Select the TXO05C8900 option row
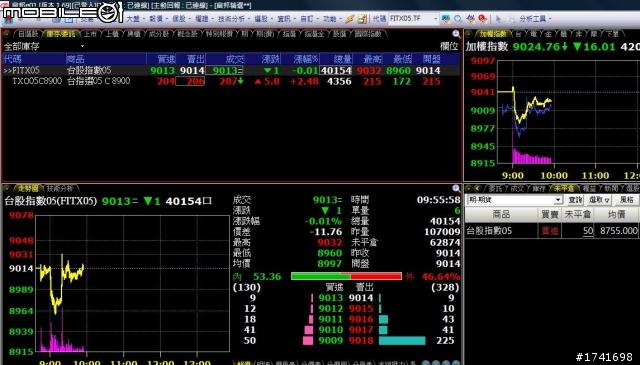Screen dimensions: 640x365 pyautogui.click(x=231, y=81)
